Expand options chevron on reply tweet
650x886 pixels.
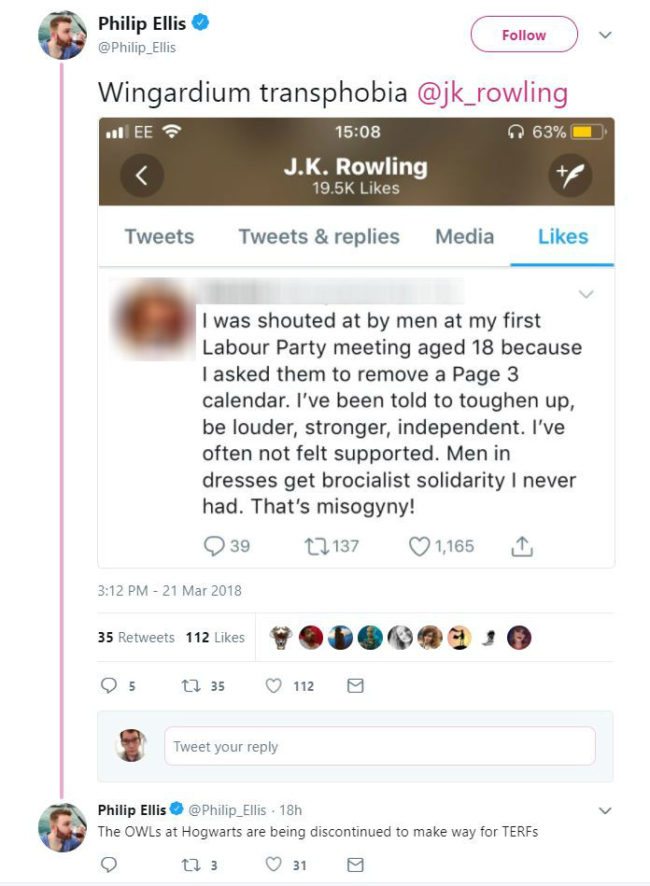(604, 809)
